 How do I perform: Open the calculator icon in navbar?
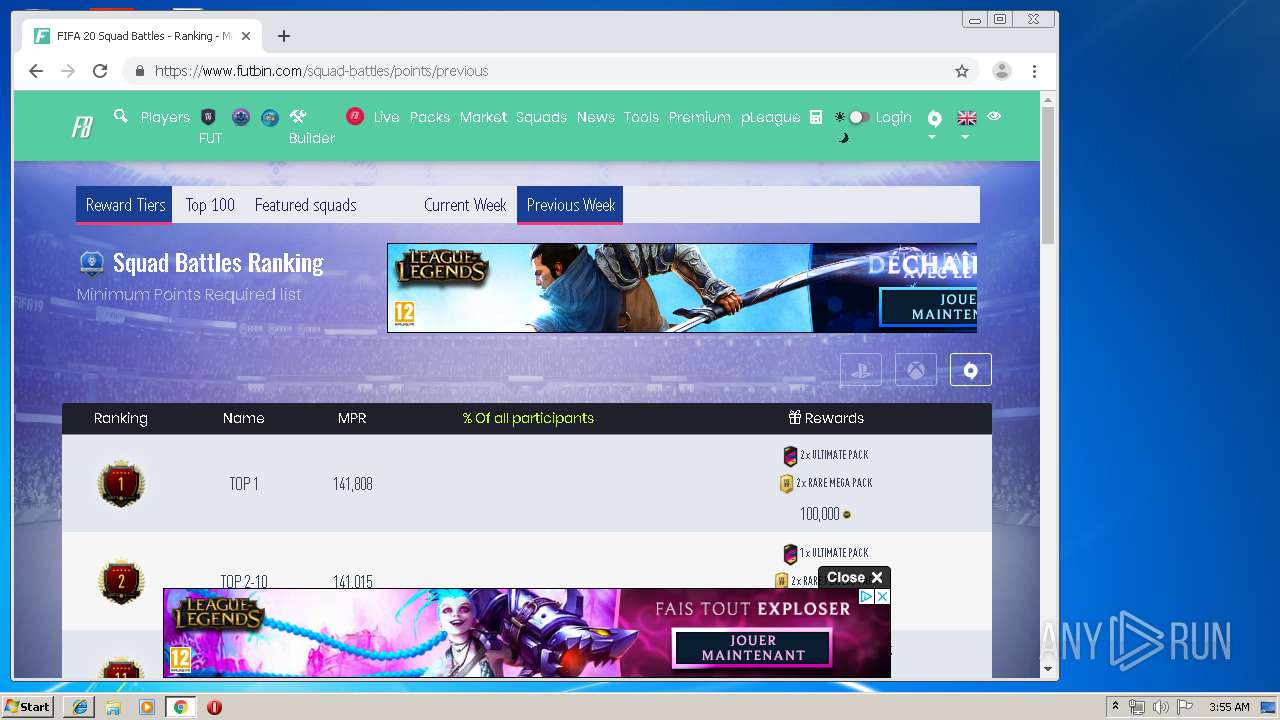[816, 117]
